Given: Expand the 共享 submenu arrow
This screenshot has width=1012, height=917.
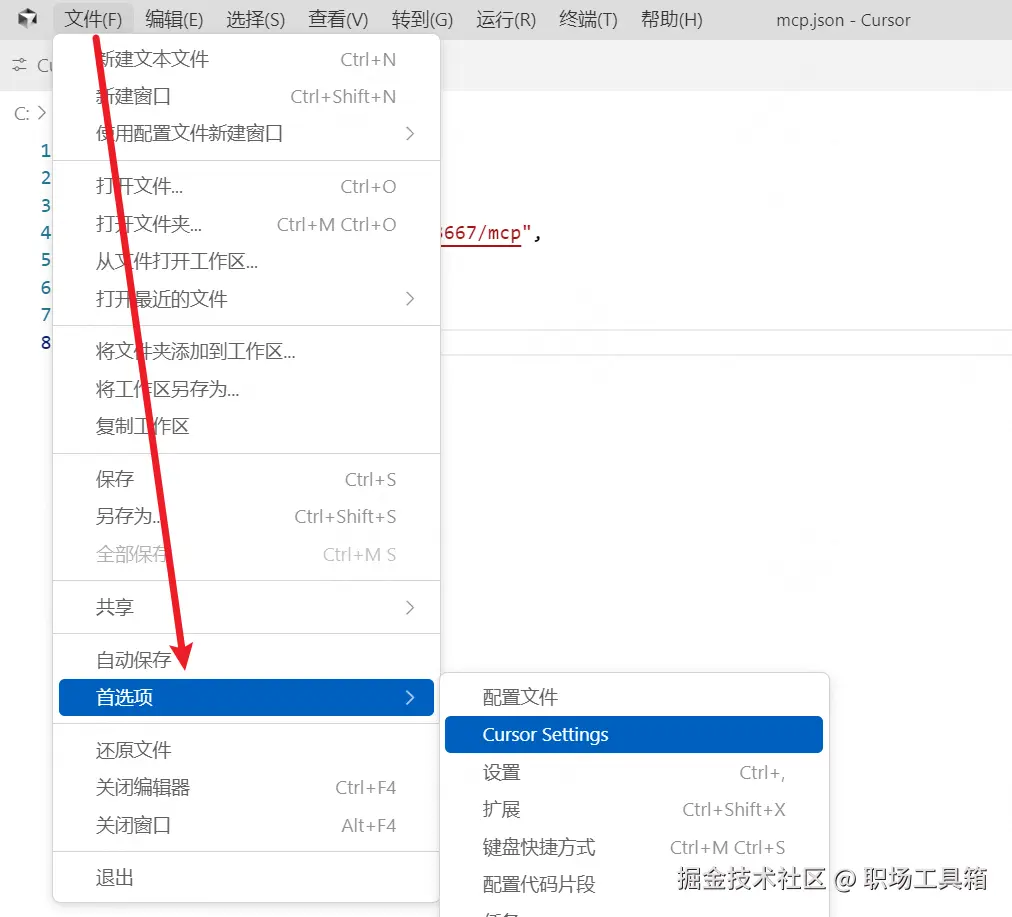Looking at the screenshot, I should 410,607.
